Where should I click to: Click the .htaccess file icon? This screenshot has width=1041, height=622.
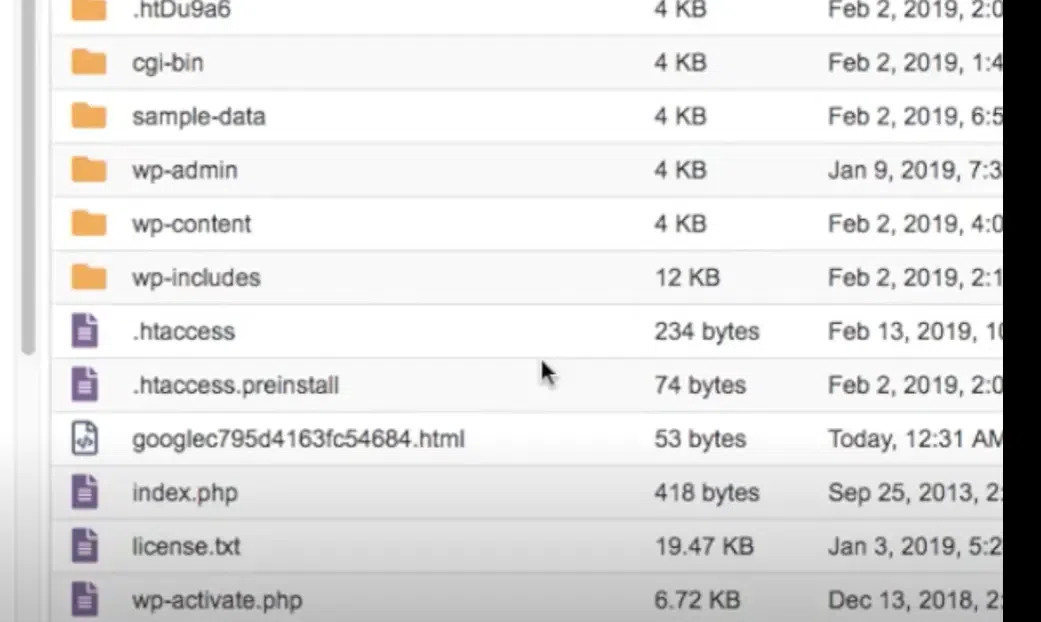tap(86, 331)
